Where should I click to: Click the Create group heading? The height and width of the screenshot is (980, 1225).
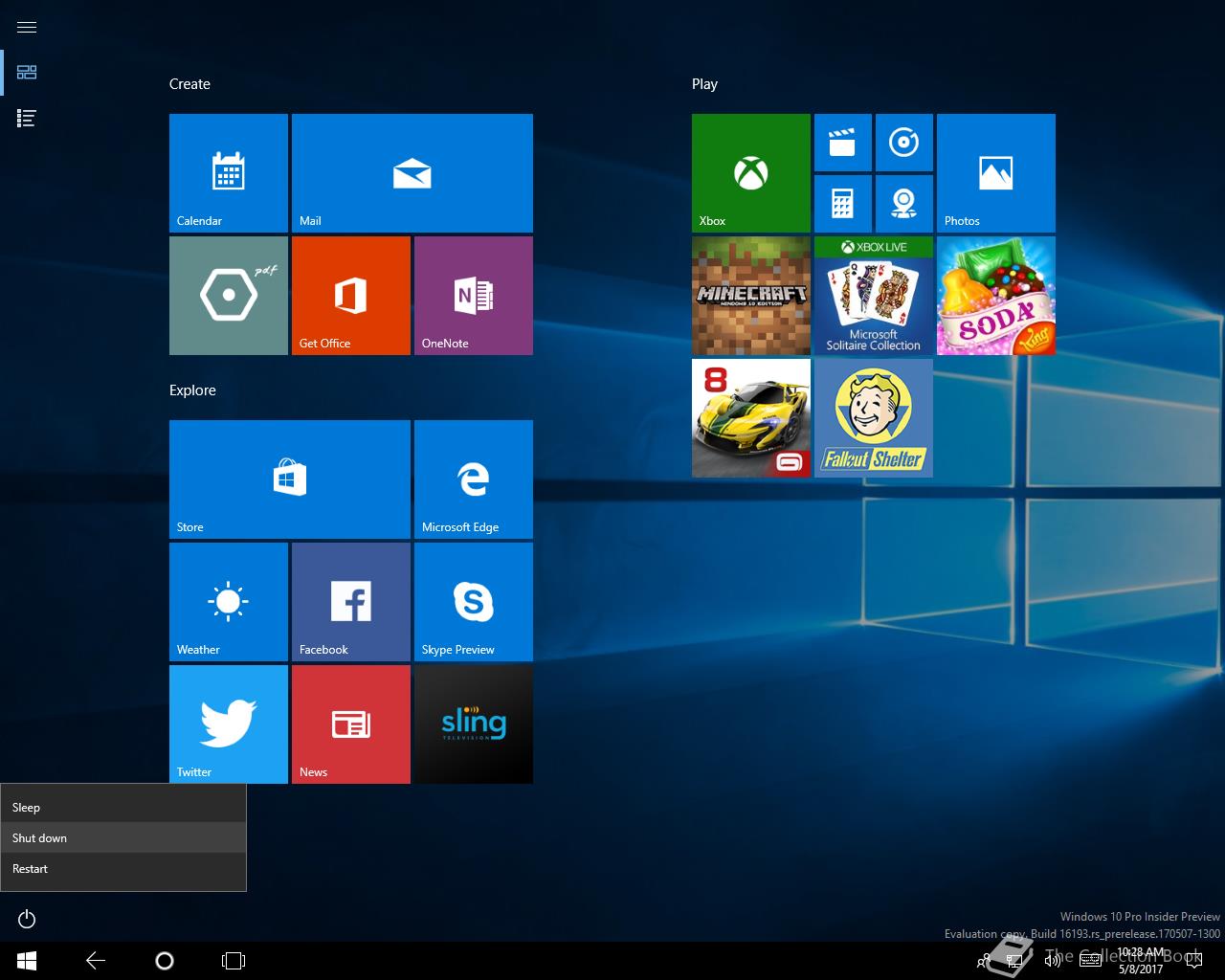189,84
